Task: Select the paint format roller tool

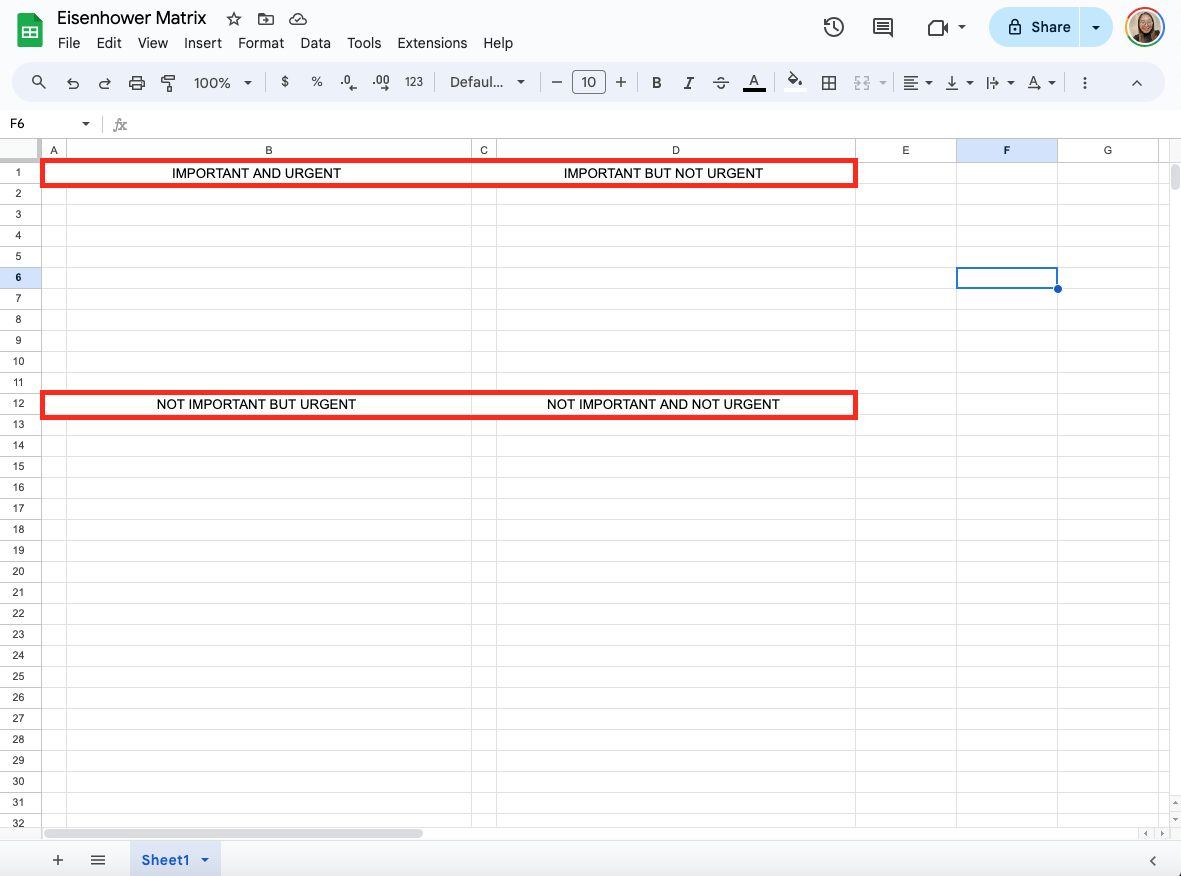Action: point(168,83)
